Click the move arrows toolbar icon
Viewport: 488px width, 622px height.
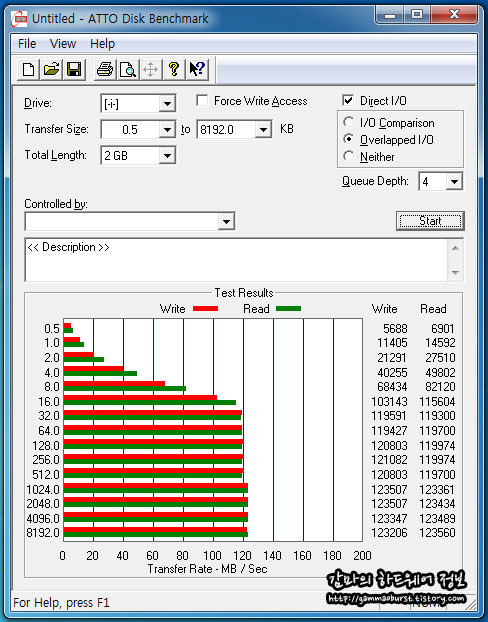pyautogui.click(x=151, y=70)
